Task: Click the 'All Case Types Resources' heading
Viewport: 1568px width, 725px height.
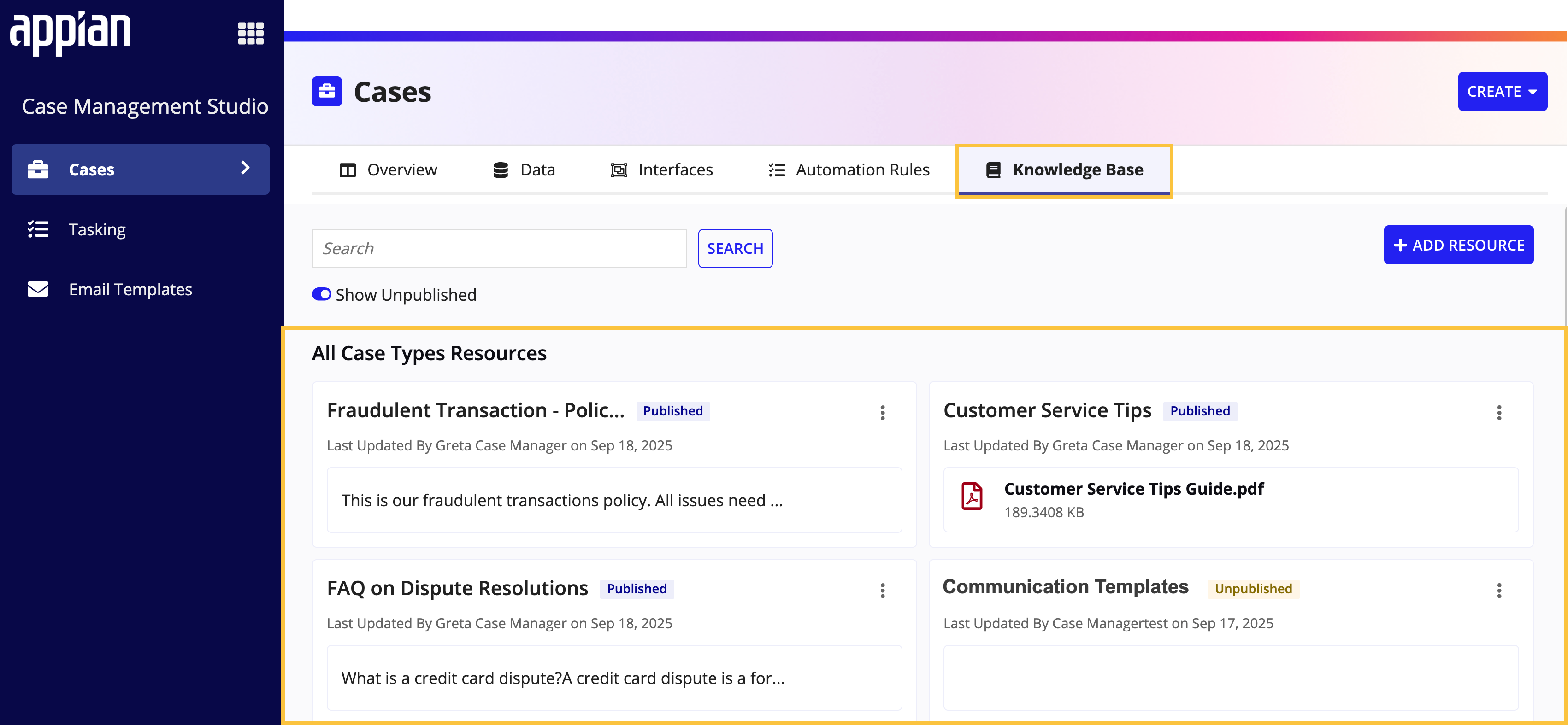Action: (x=429, y=353)
